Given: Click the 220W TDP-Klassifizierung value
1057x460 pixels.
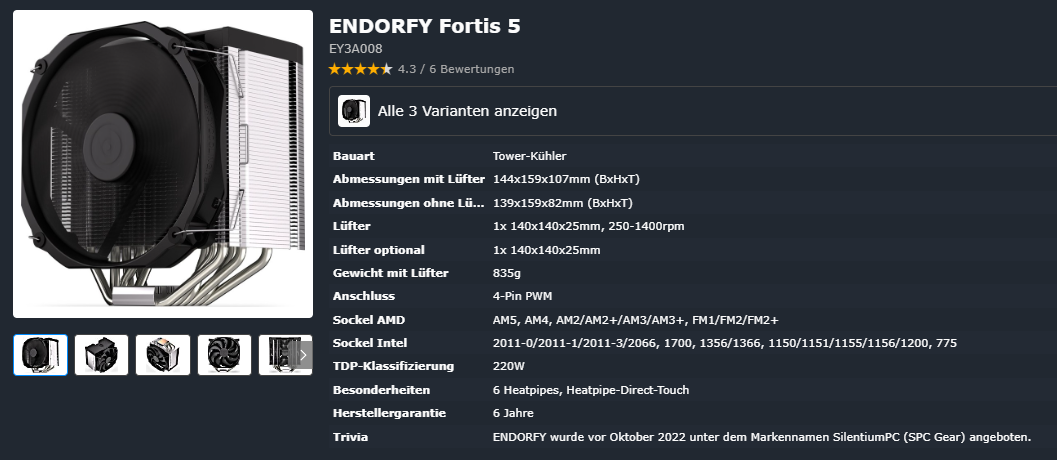Looking at the screenshot, I should coord(509,366).
